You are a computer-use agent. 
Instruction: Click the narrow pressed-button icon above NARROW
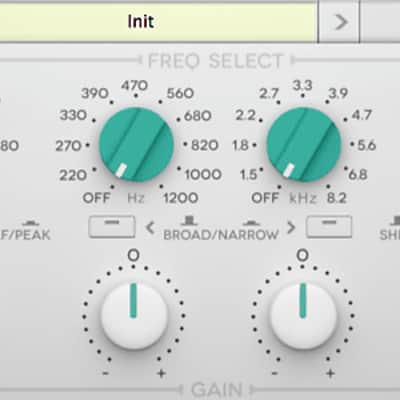click(252, 222)
